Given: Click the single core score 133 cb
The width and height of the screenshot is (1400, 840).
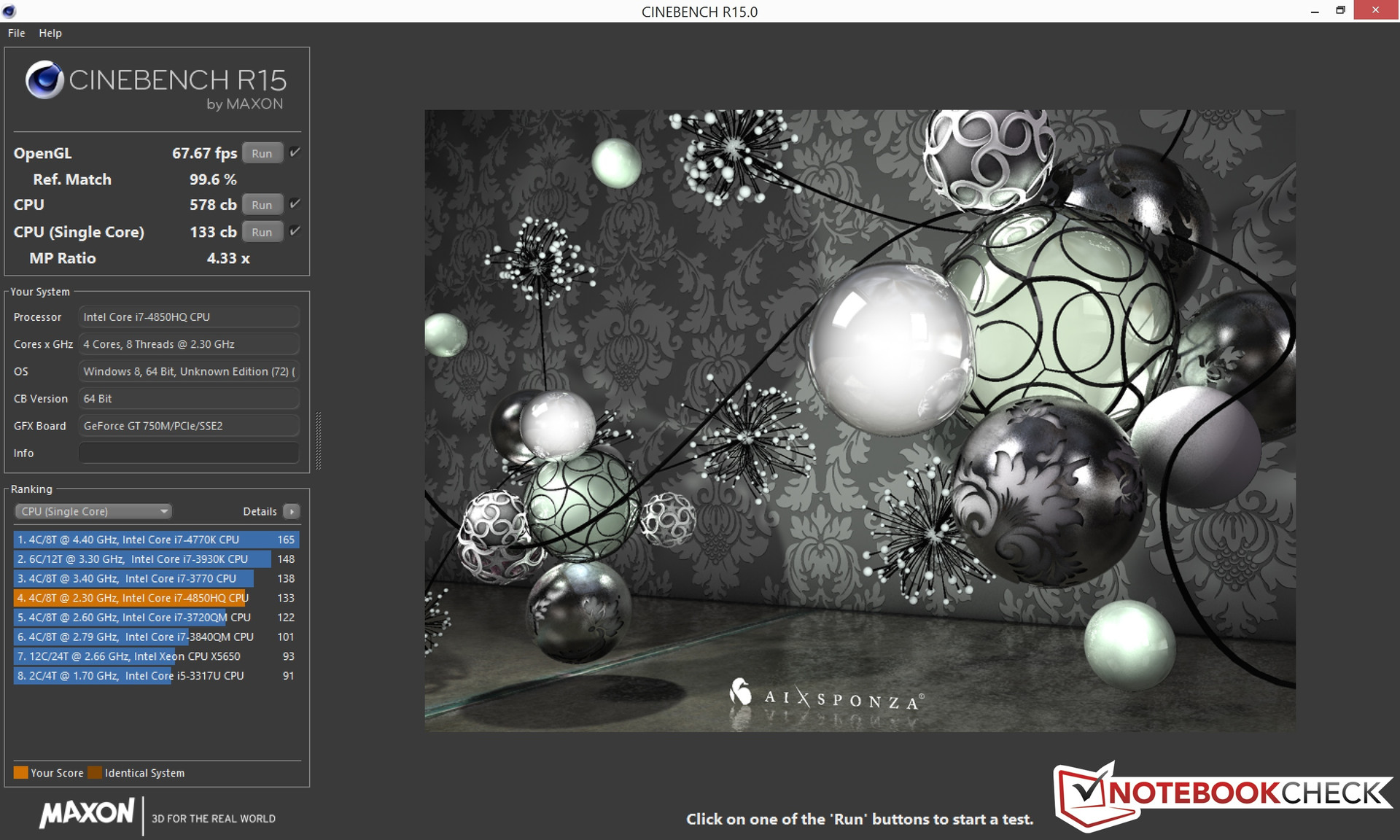Looking at the screenshot, I should (x=213, y=232).
